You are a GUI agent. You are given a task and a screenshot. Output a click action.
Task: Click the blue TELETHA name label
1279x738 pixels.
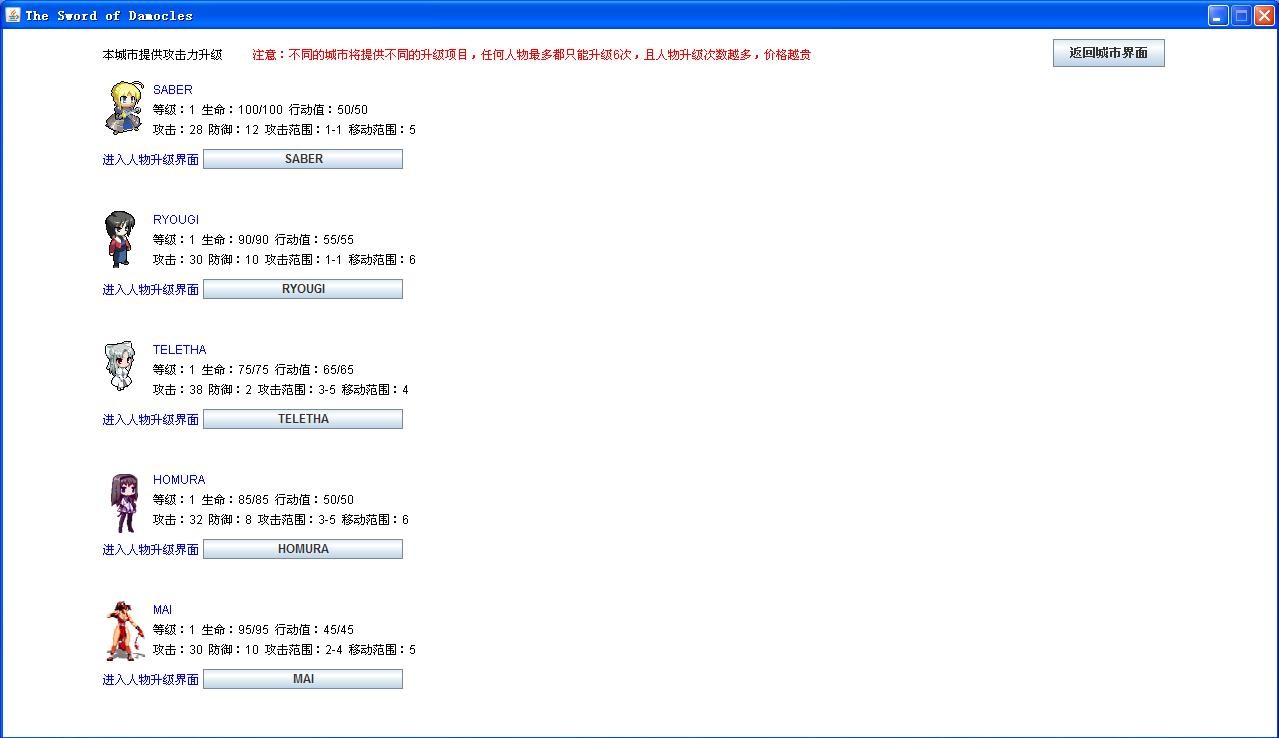(x=180, y=350)
